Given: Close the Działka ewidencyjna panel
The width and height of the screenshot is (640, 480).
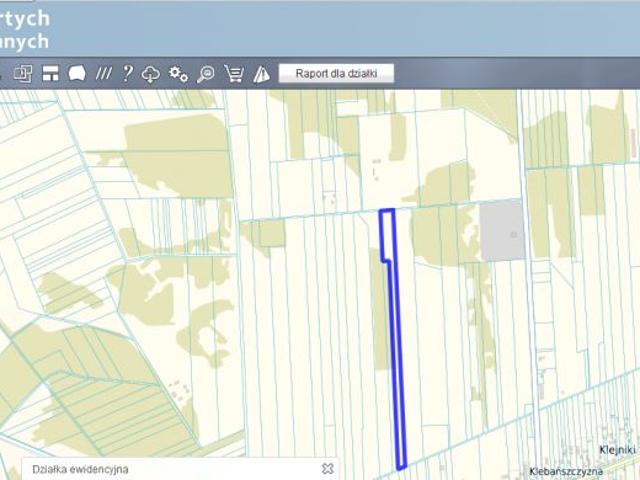Looking at the screenshot, I should 327,468.
